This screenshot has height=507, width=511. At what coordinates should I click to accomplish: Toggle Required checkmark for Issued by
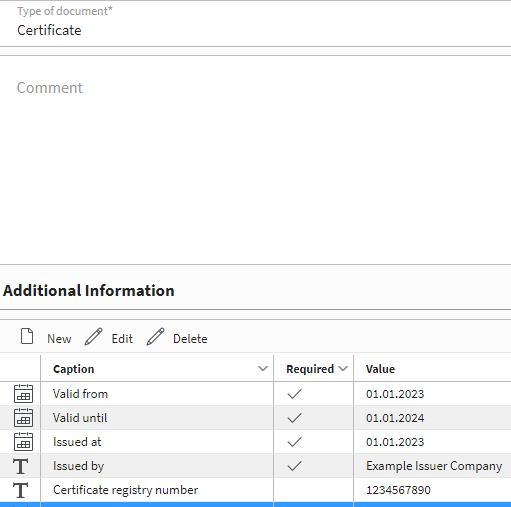click(x=294, y=466)
